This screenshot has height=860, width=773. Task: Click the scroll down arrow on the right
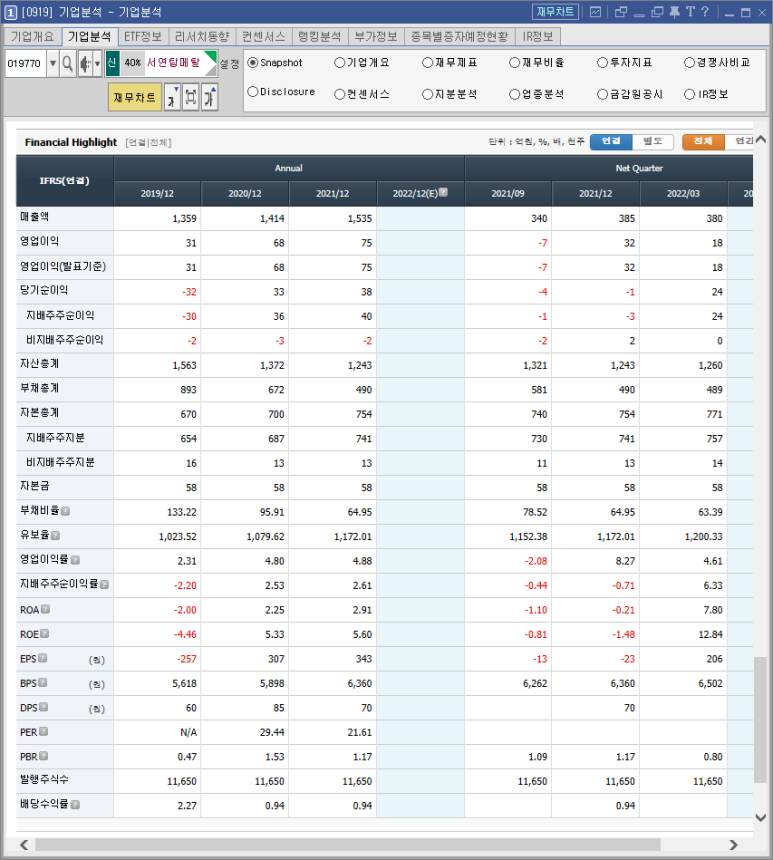[760, 818]
